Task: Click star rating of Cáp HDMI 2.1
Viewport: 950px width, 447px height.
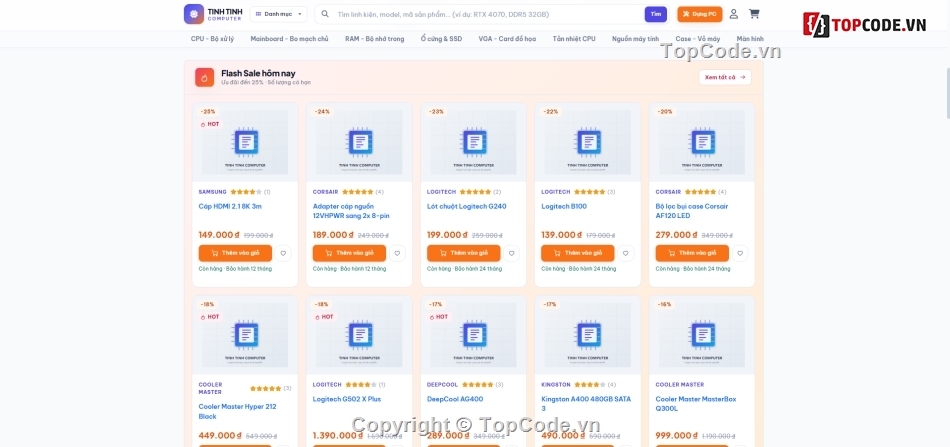Action: pos(246,192)
